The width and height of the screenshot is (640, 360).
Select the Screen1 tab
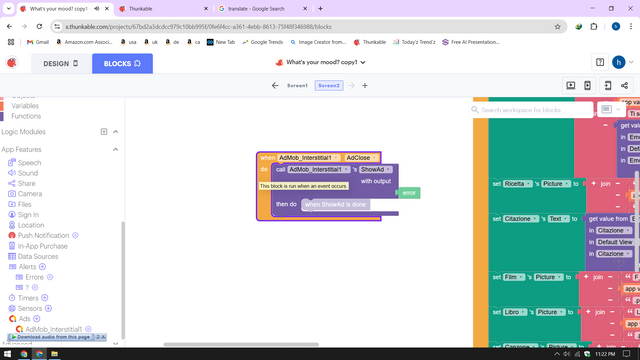click(297, 86)
